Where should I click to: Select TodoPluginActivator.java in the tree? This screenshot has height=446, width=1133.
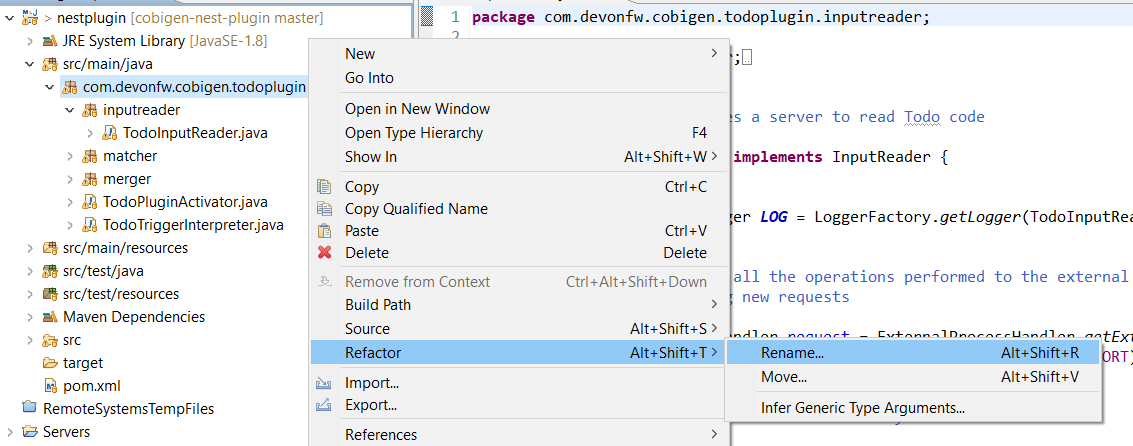pos(185,202)
